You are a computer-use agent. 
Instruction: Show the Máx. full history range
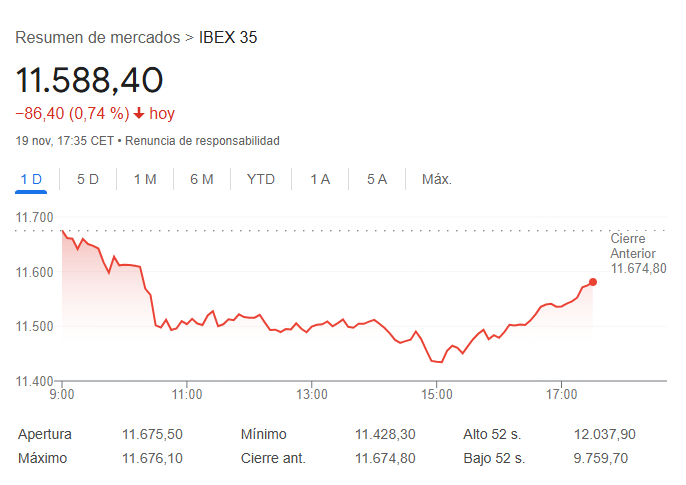pyautogui.click(x=437, y=179)
